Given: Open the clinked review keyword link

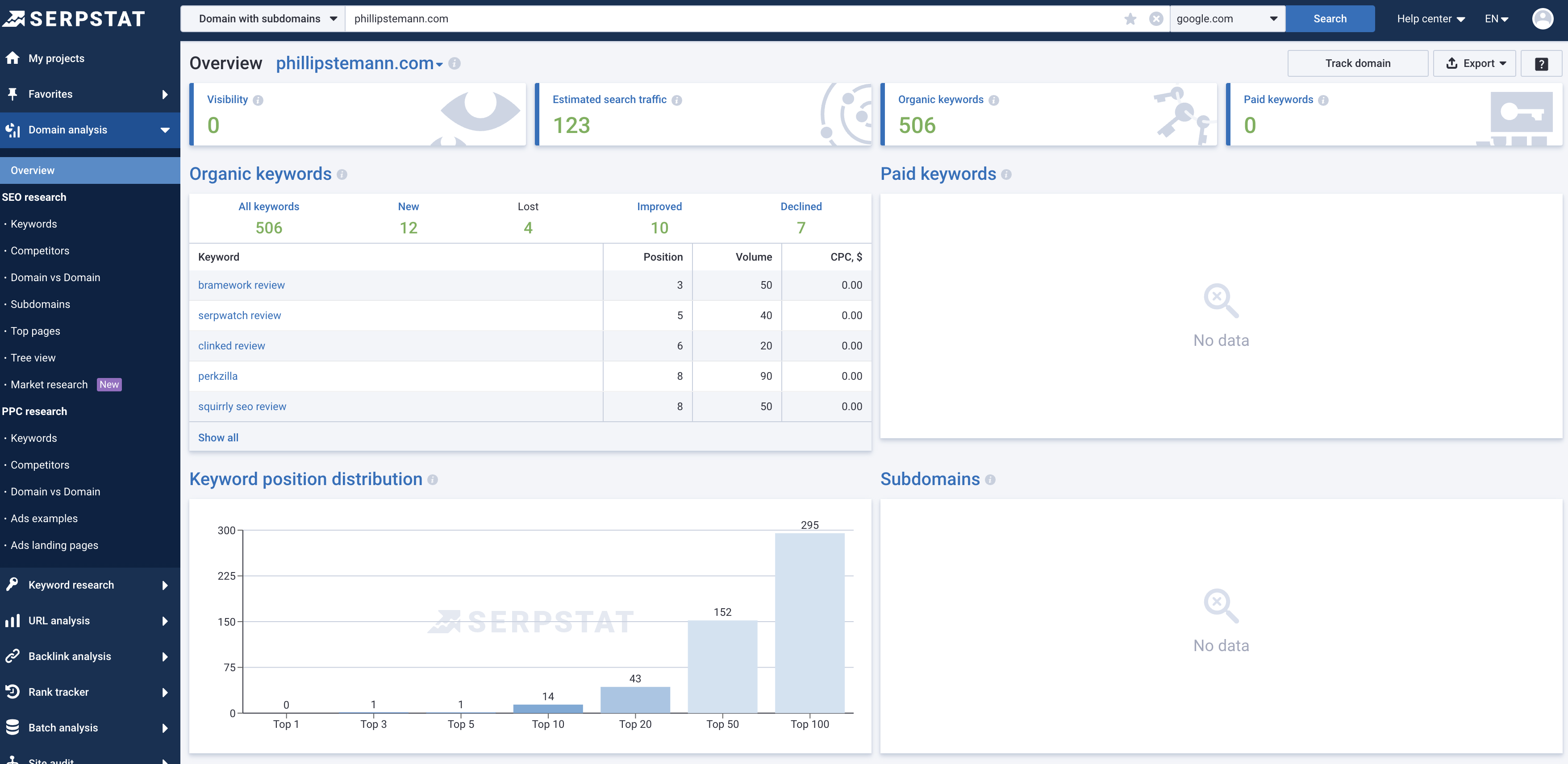Looking at the screenshot, I should [231, 345].
